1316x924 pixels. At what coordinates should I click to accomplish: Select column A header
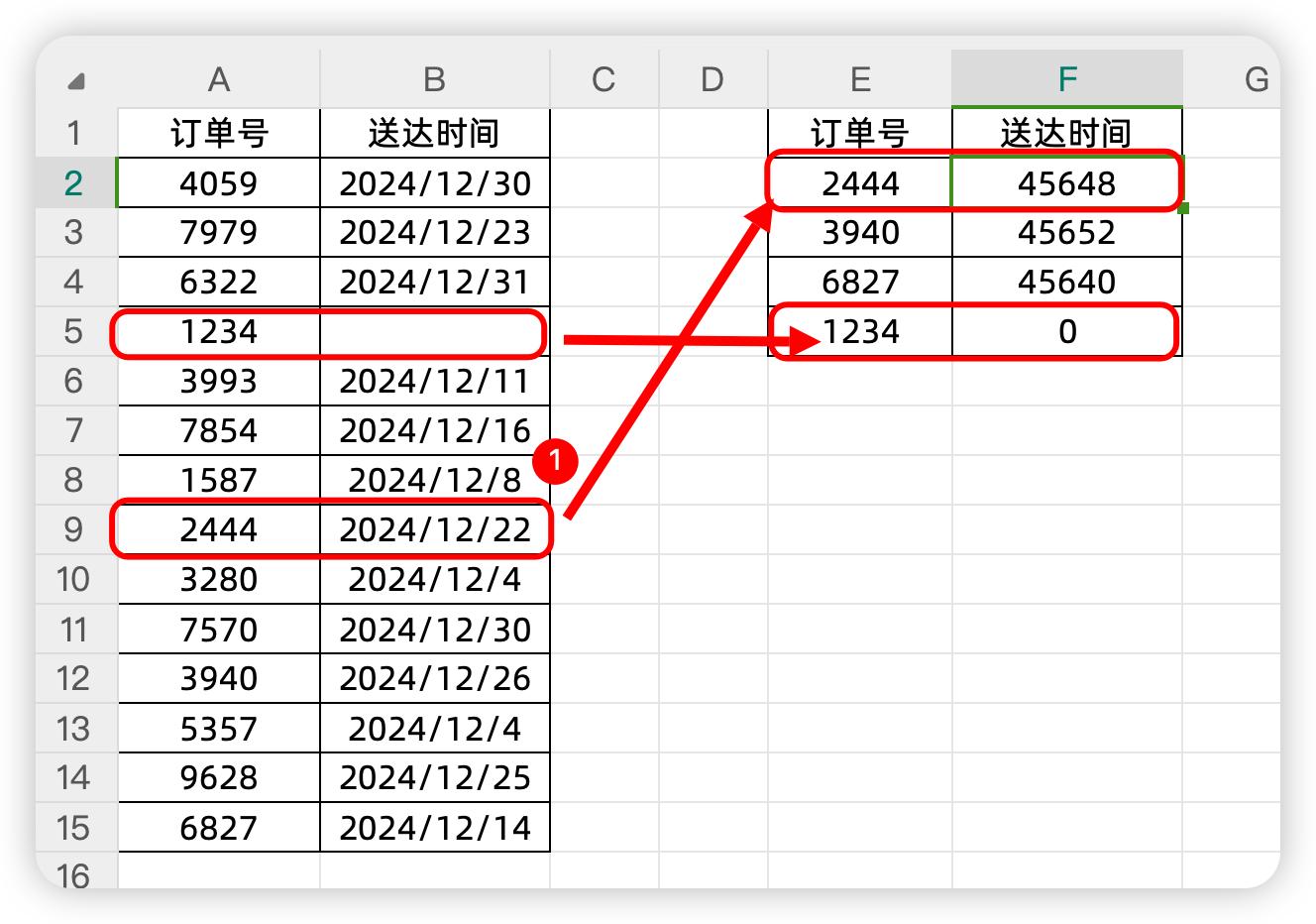[x=219, y=79]
